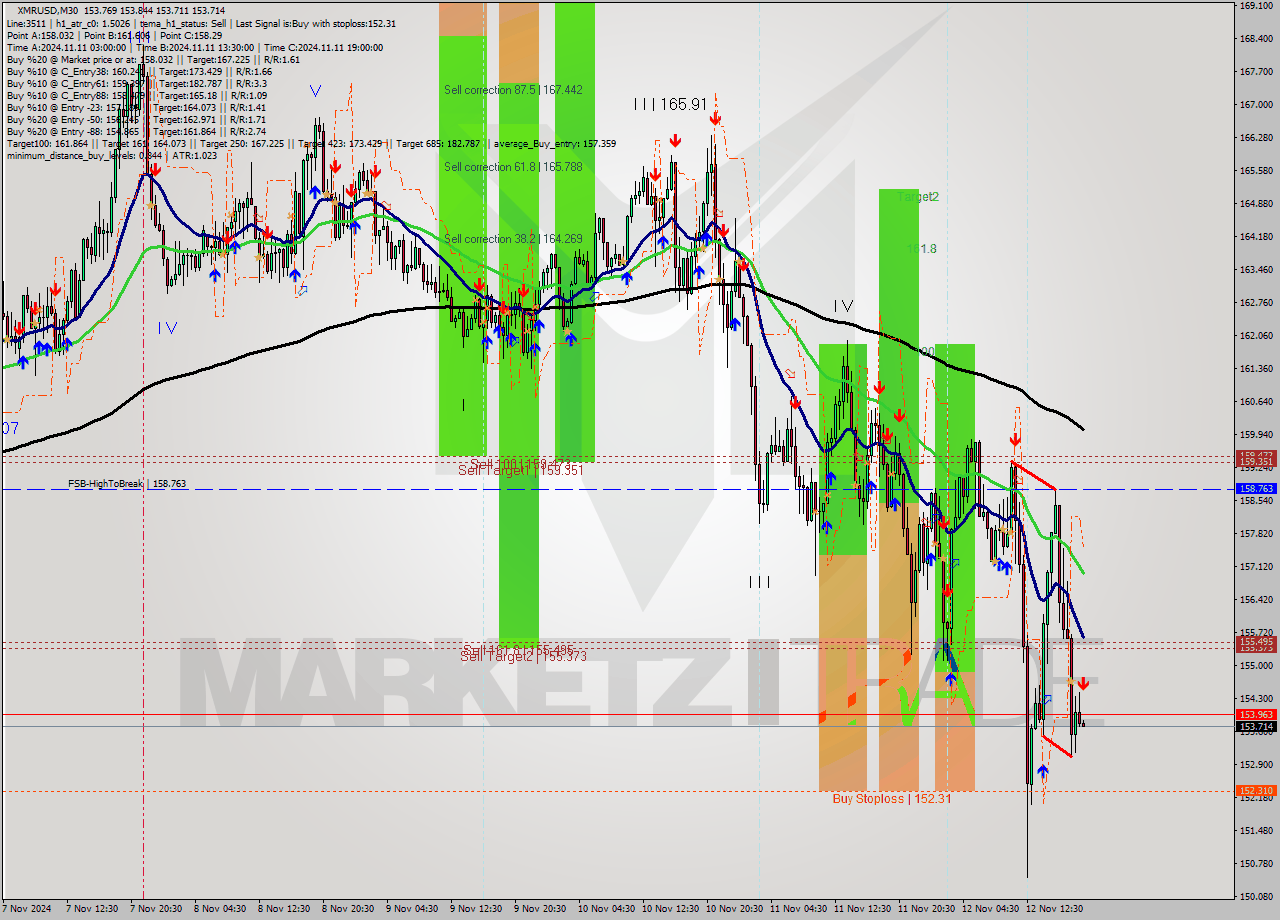
Task: Select the 'Sell Target1 | 159.351' label
Action: click(x=521, y=470)
